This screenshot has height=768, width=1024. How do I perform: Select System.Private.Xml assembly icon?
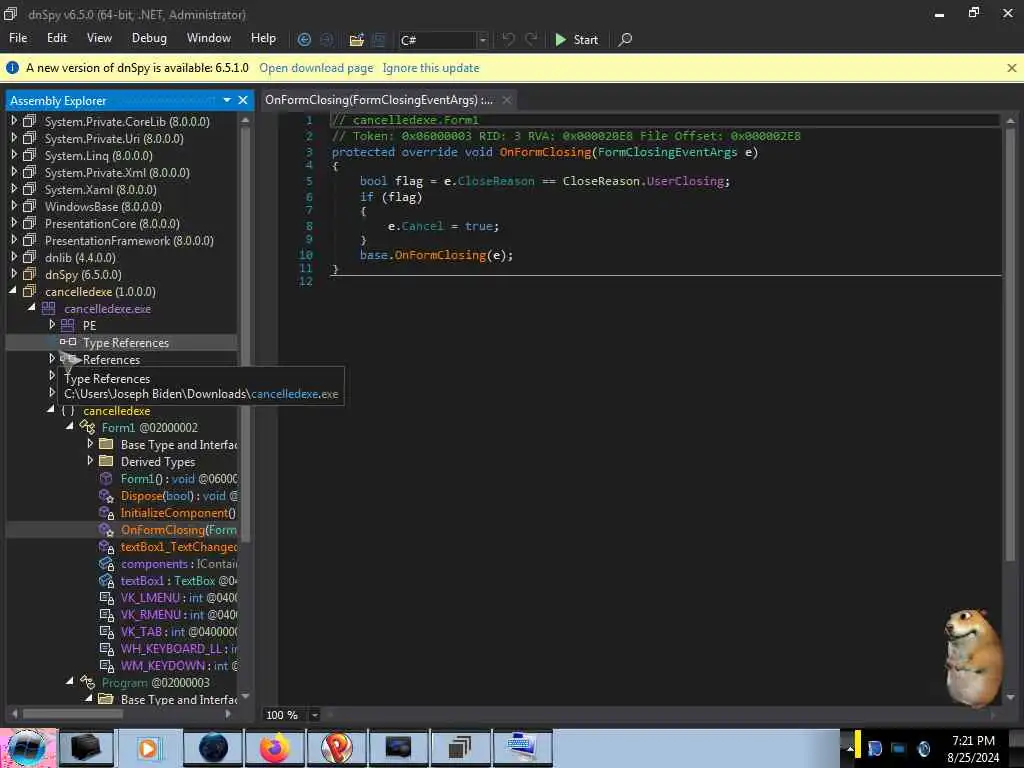[29, 172]
